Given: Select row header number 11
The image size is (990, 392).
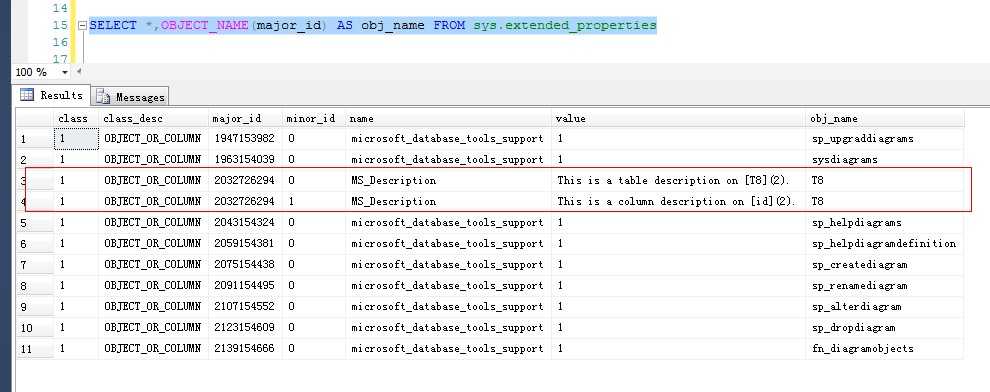Looking at the screenshot, I should click(x=35, y=349).
